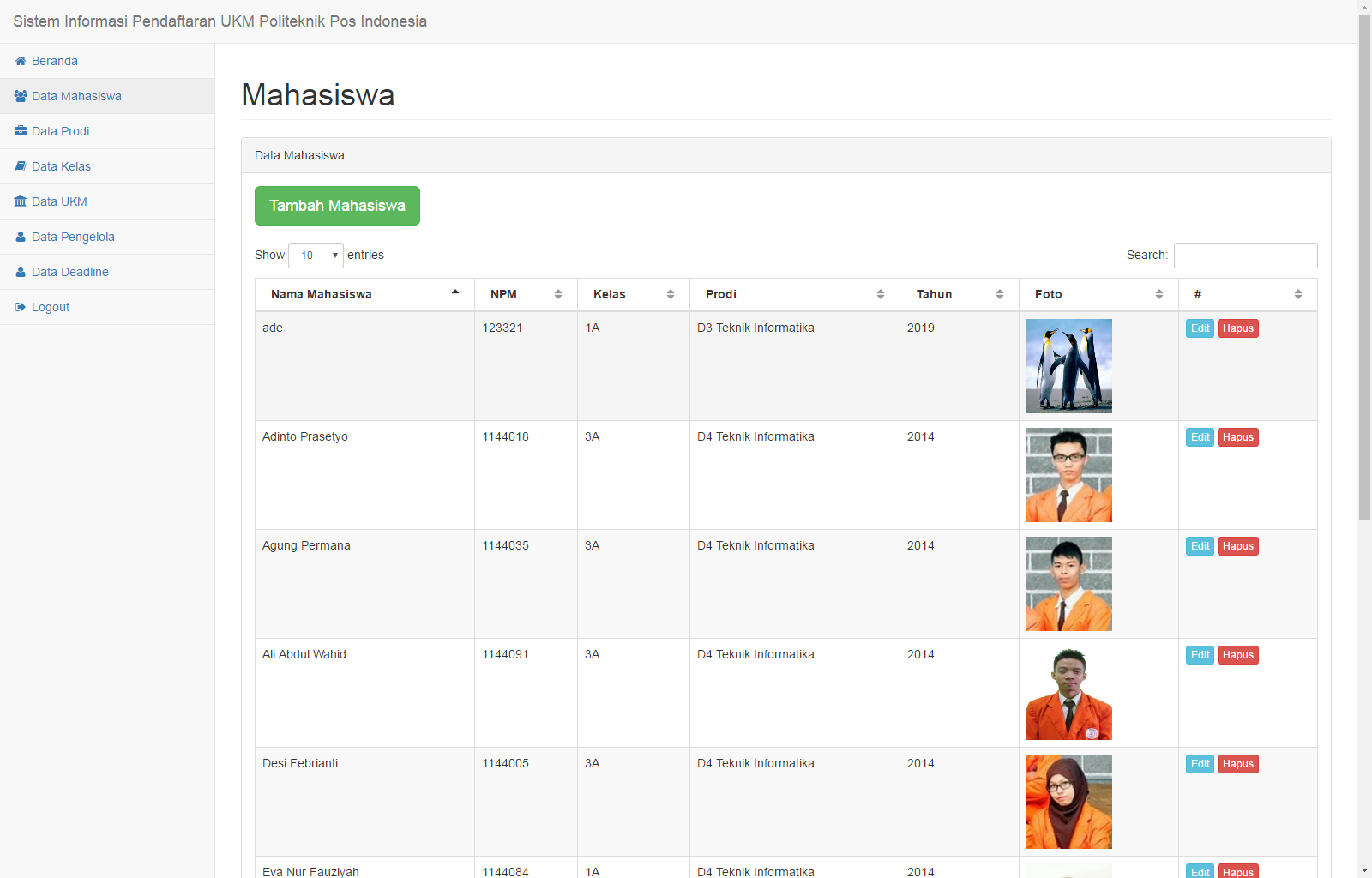
Task: Sort table by Kelas sort arrows
Action: (x=671, y=294)
